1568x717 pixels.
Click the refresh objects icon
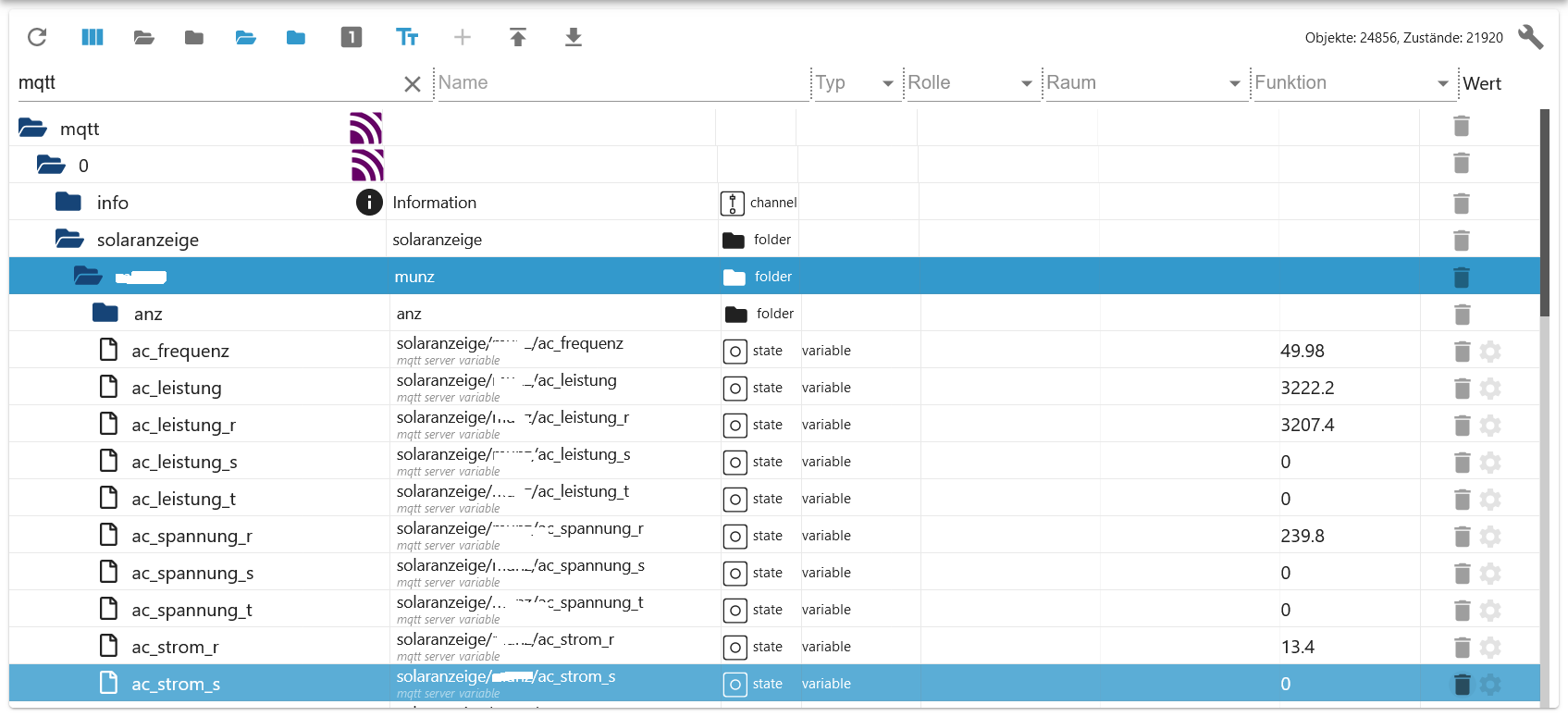pos(37,37)
